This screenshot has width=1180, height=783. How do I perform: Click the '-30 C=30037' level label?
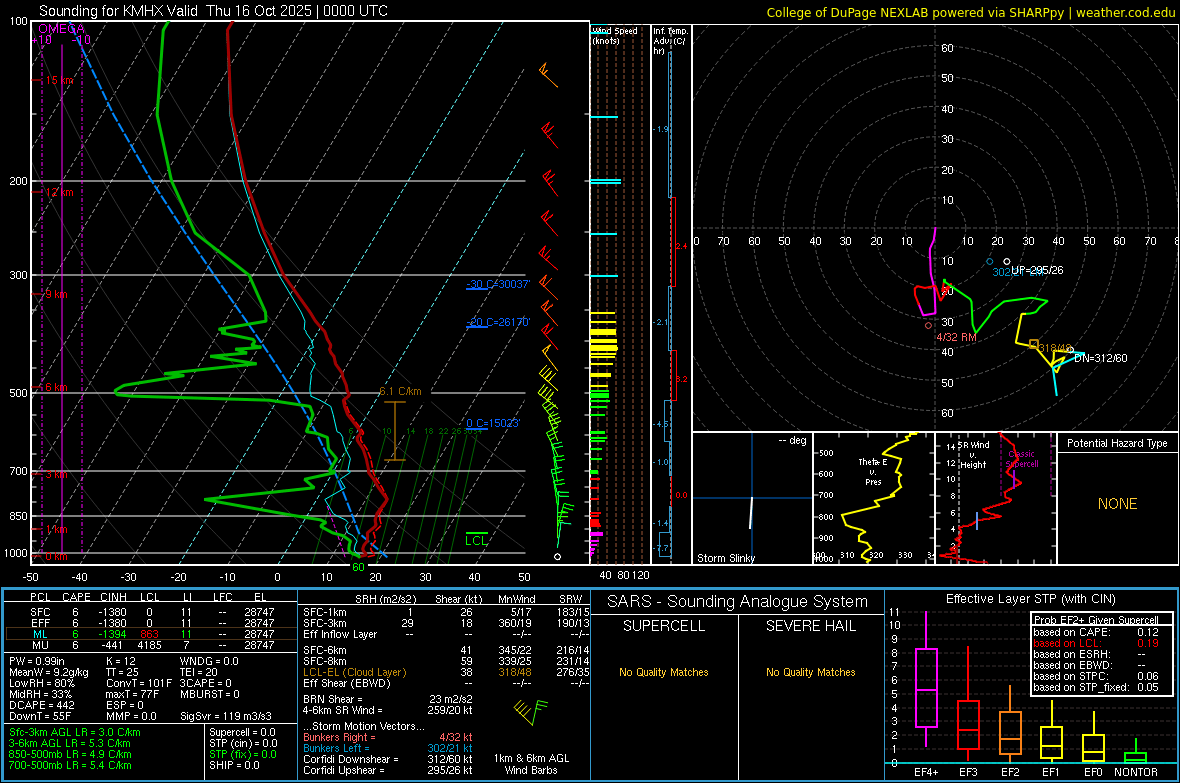(498, 284)
